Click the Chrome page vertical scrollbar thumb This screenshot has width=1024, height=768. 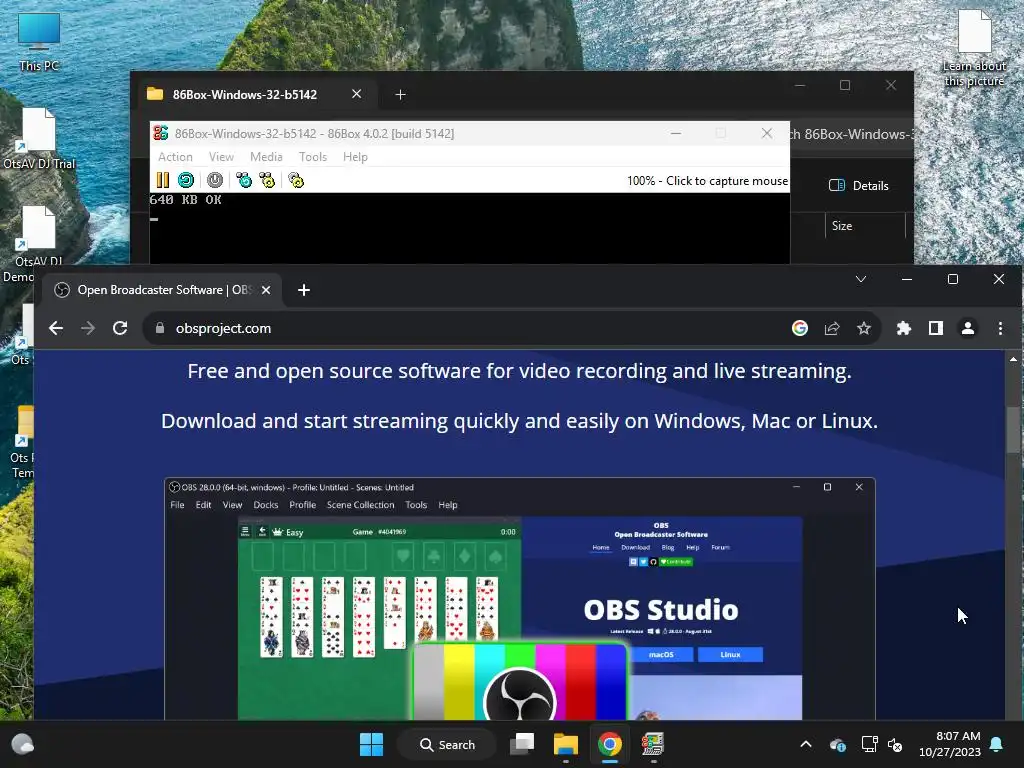tap(1014, 429)
